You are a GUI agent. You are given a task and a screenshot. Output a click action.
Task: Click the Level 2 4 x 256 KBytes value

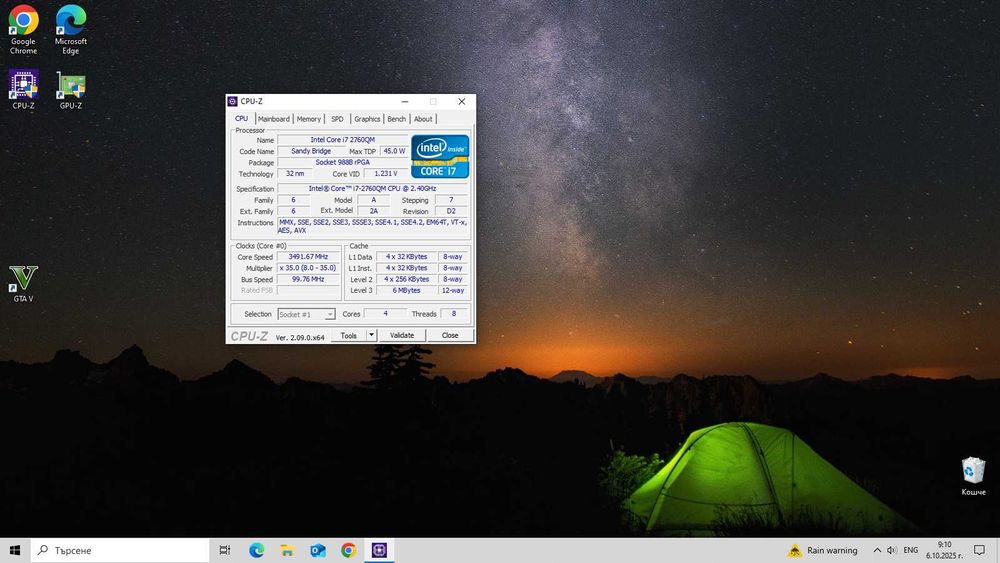406,279
